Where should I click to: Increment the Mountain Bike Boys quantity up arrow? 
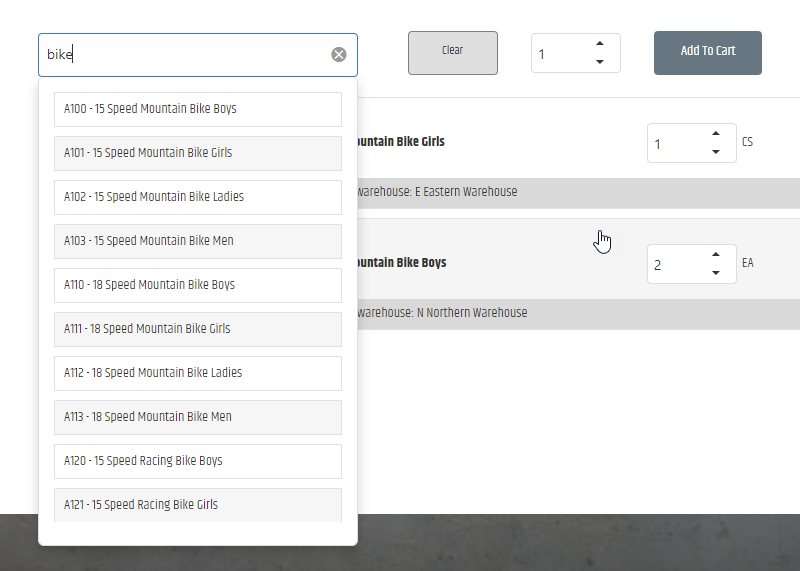tap(716, 255)
